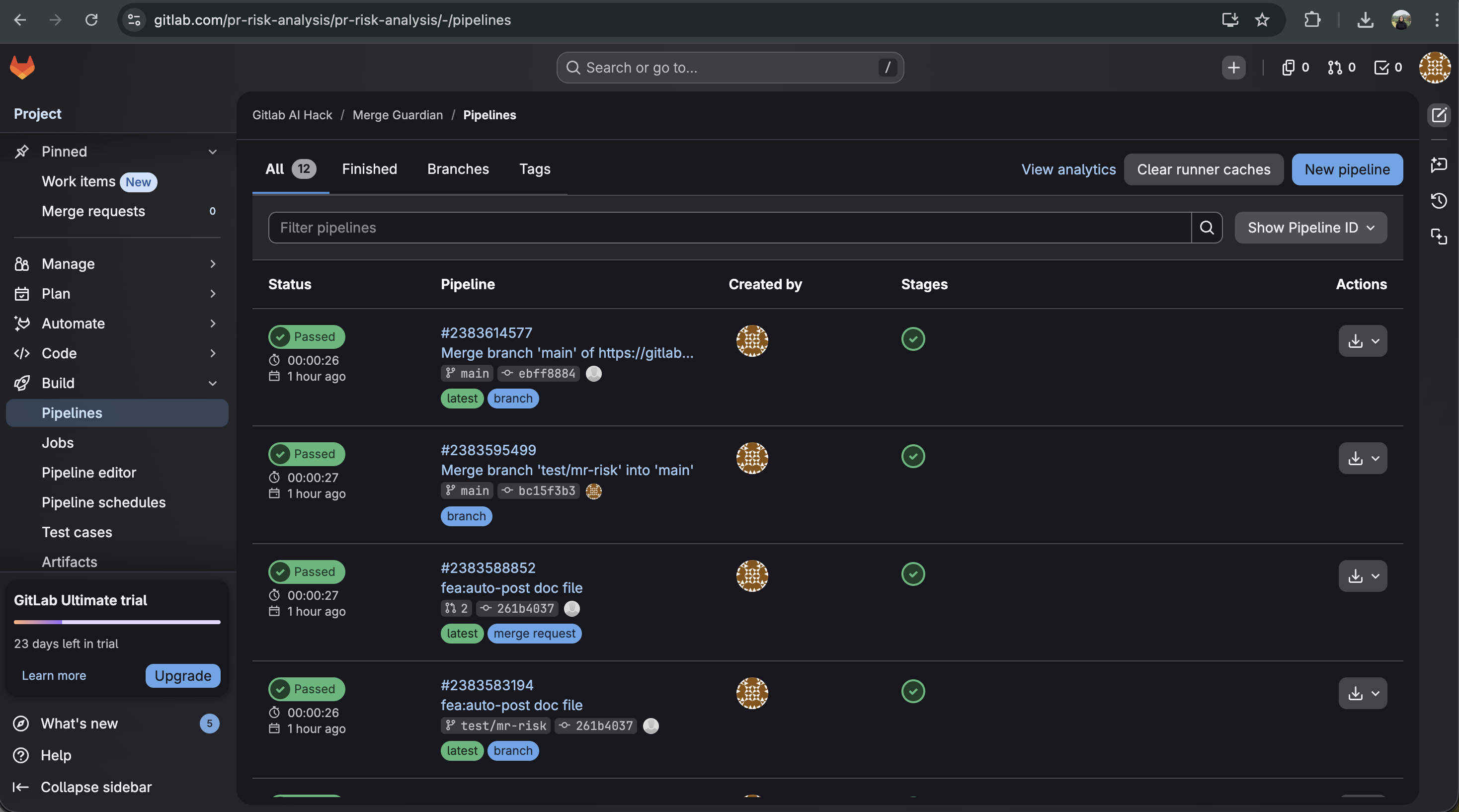Open the to-do list icon
Viewport: 1459px width, 812px height.
coord(1387,68)
